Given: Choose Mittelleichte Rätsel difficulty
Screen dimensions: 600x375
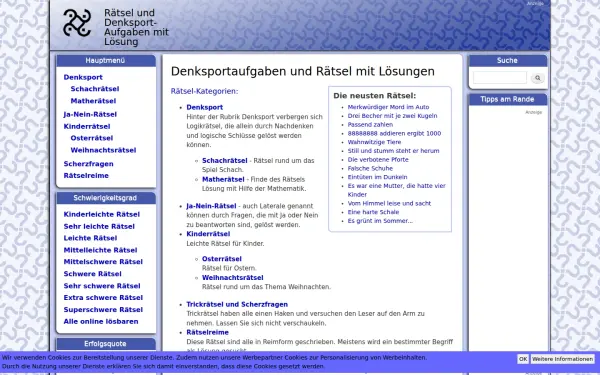Looking at the screenshot, I should 100,250.
